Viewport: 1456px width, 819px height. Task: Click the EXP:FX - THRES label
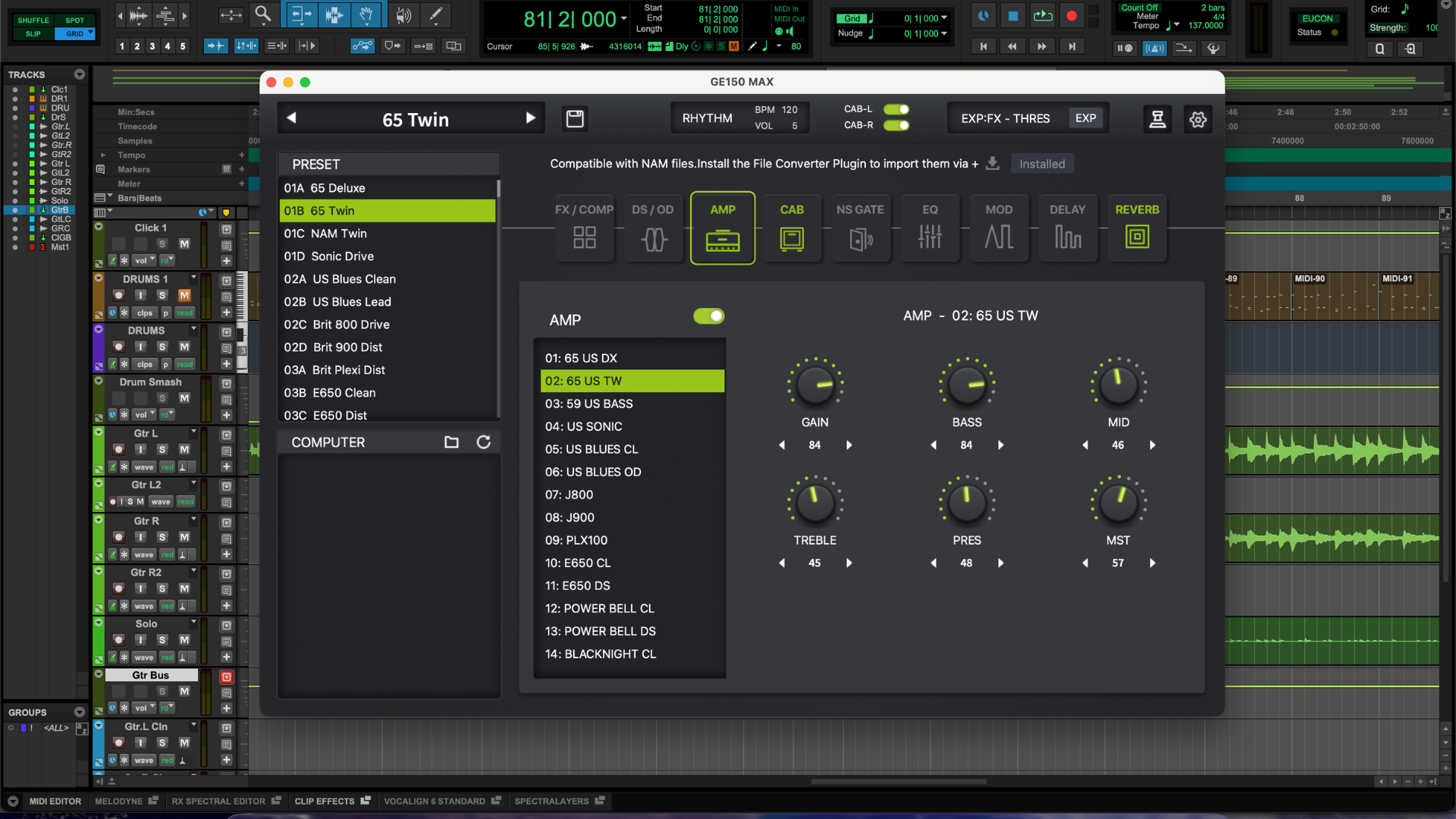(x=1006, y=118)
